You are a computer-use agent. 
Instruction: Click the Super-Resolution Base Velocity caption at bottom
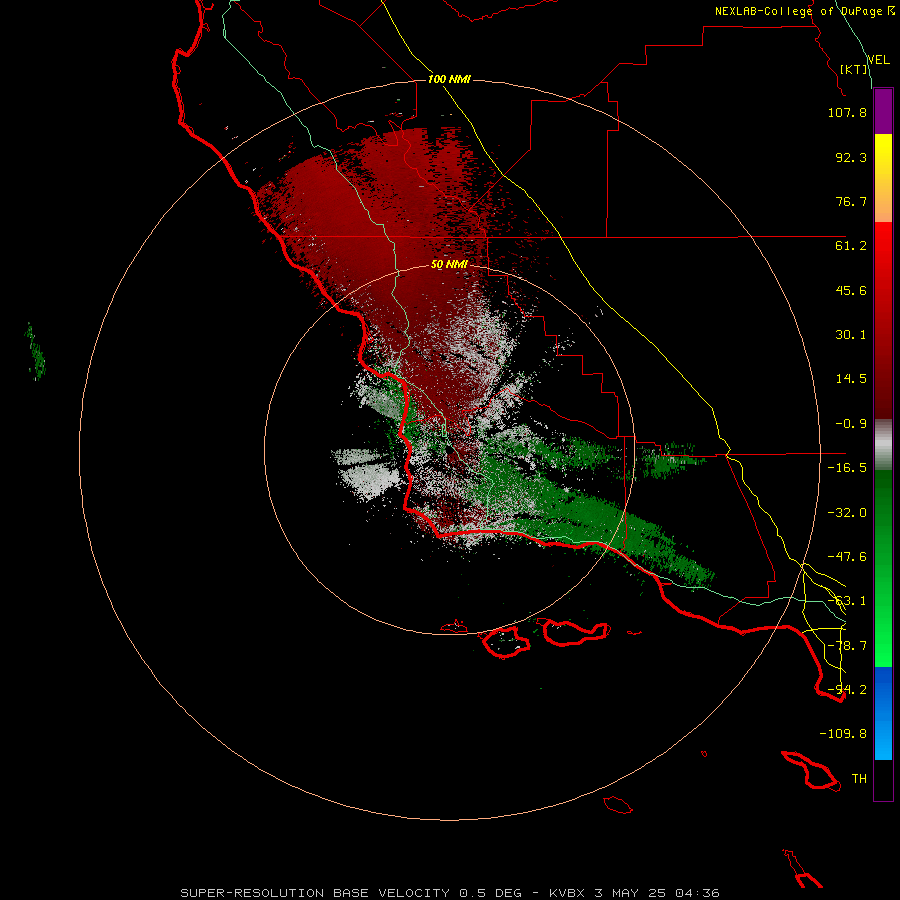click(x=450, y=893)
